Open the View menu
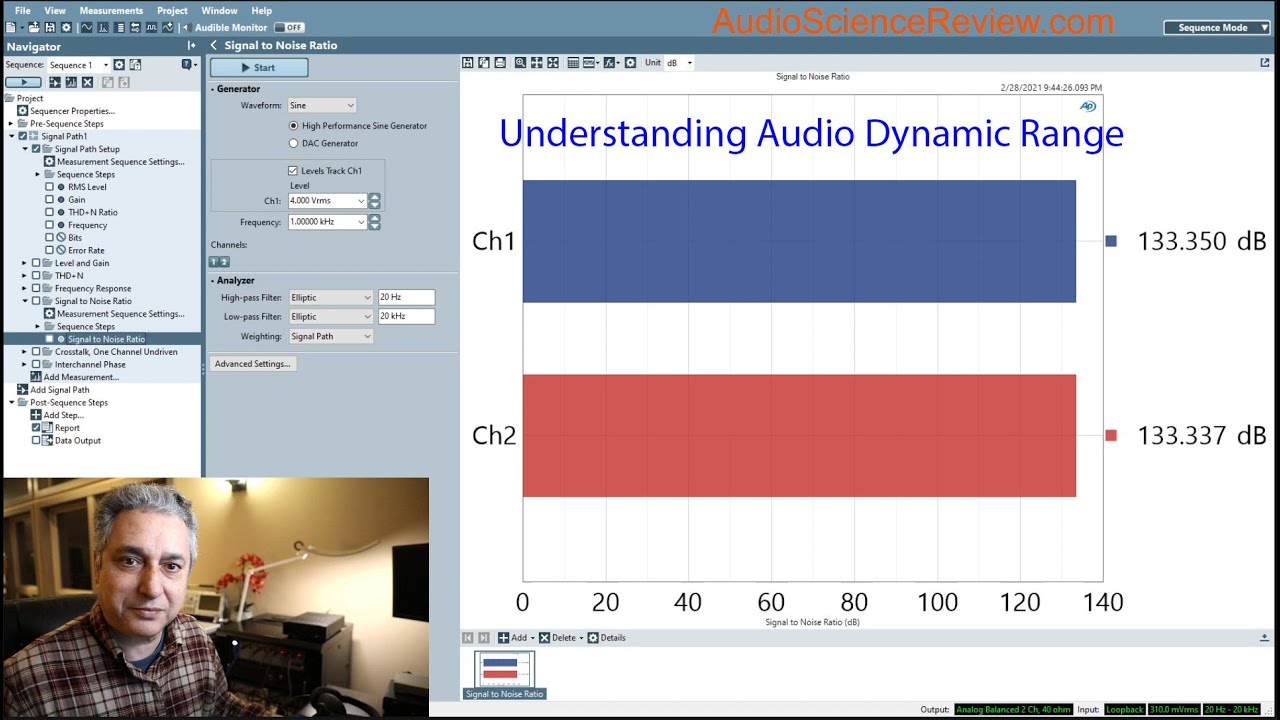The width and height of the screenshot is (1280, 720). point(55,11)
